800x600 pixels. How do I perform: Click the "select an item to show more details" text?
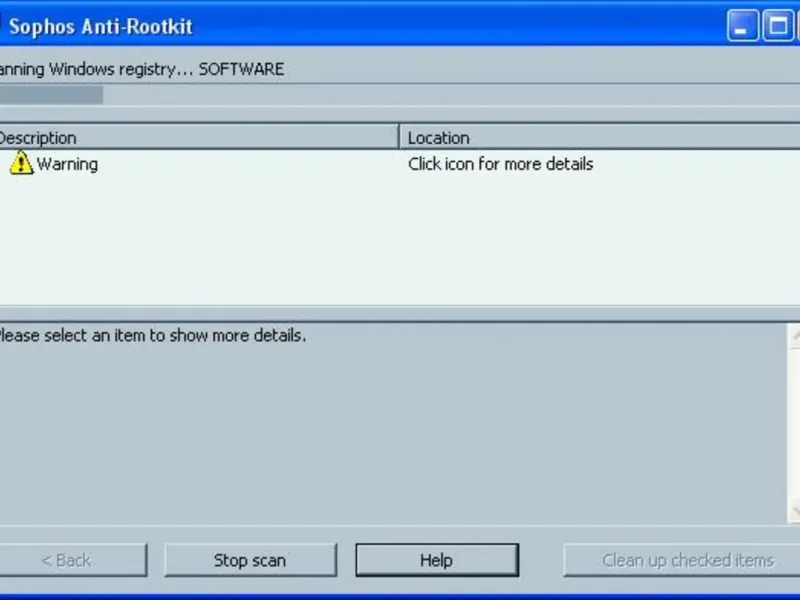pos(175,336)
